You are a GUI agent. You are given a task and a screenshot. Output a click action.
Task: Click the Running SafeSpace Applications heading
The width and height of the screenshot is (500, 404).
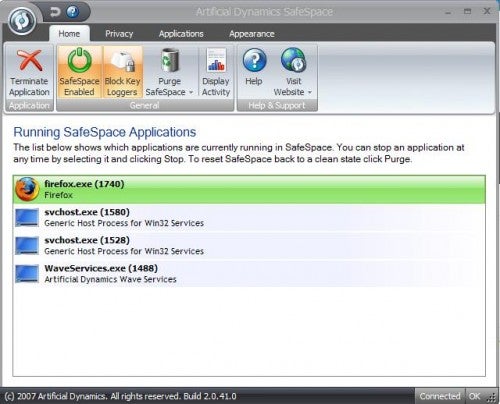tap(105, 132)
